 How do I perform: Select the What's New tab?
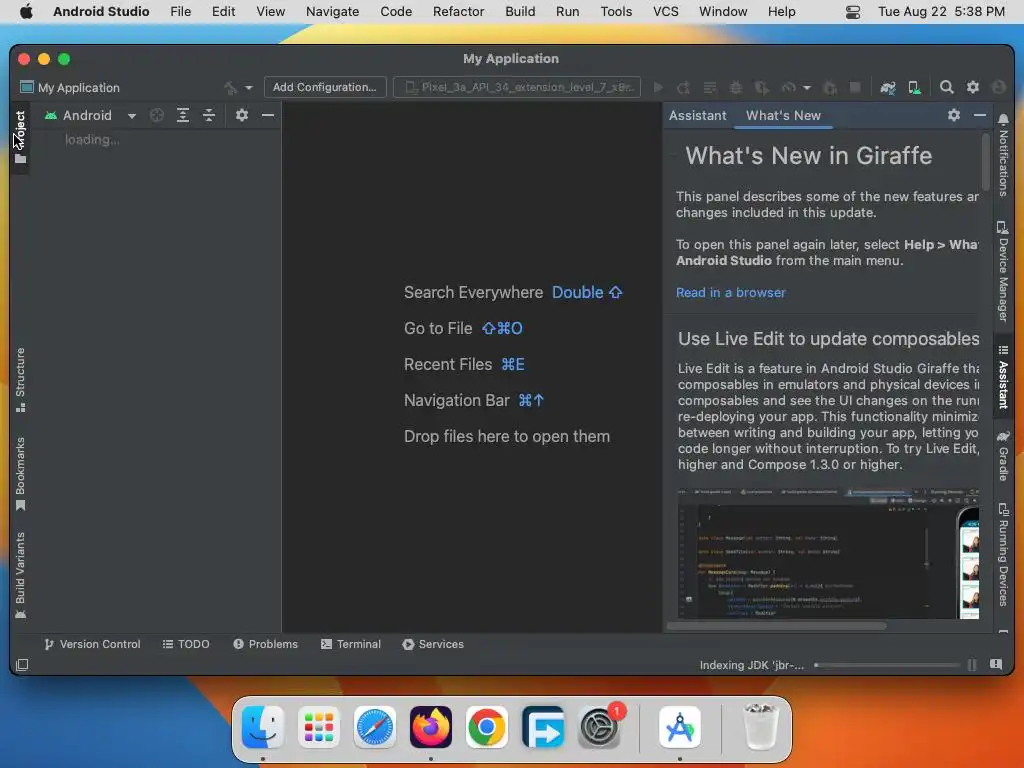click(783, 116)
